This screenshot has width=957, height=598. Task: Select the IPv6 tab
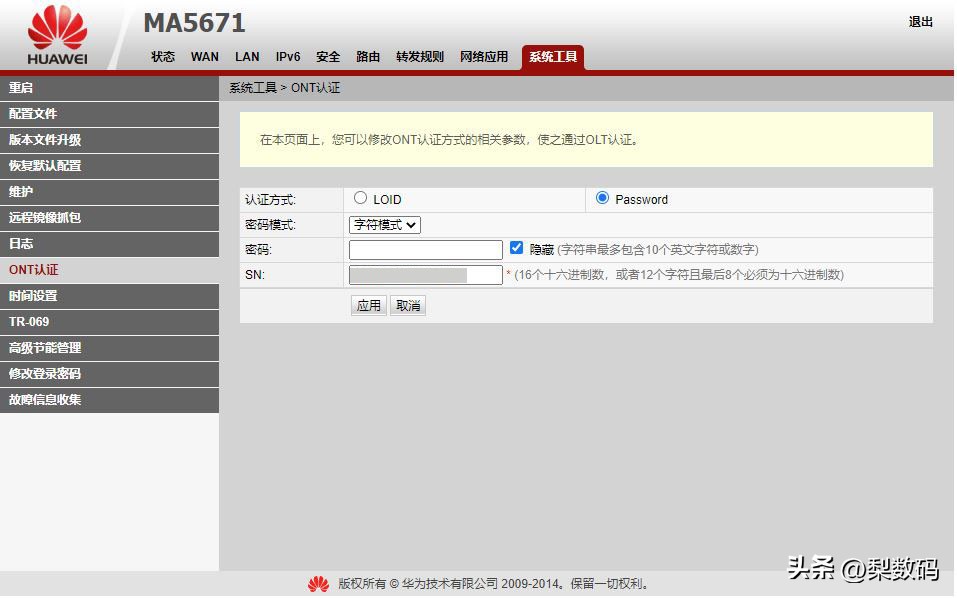click(287, 57)
